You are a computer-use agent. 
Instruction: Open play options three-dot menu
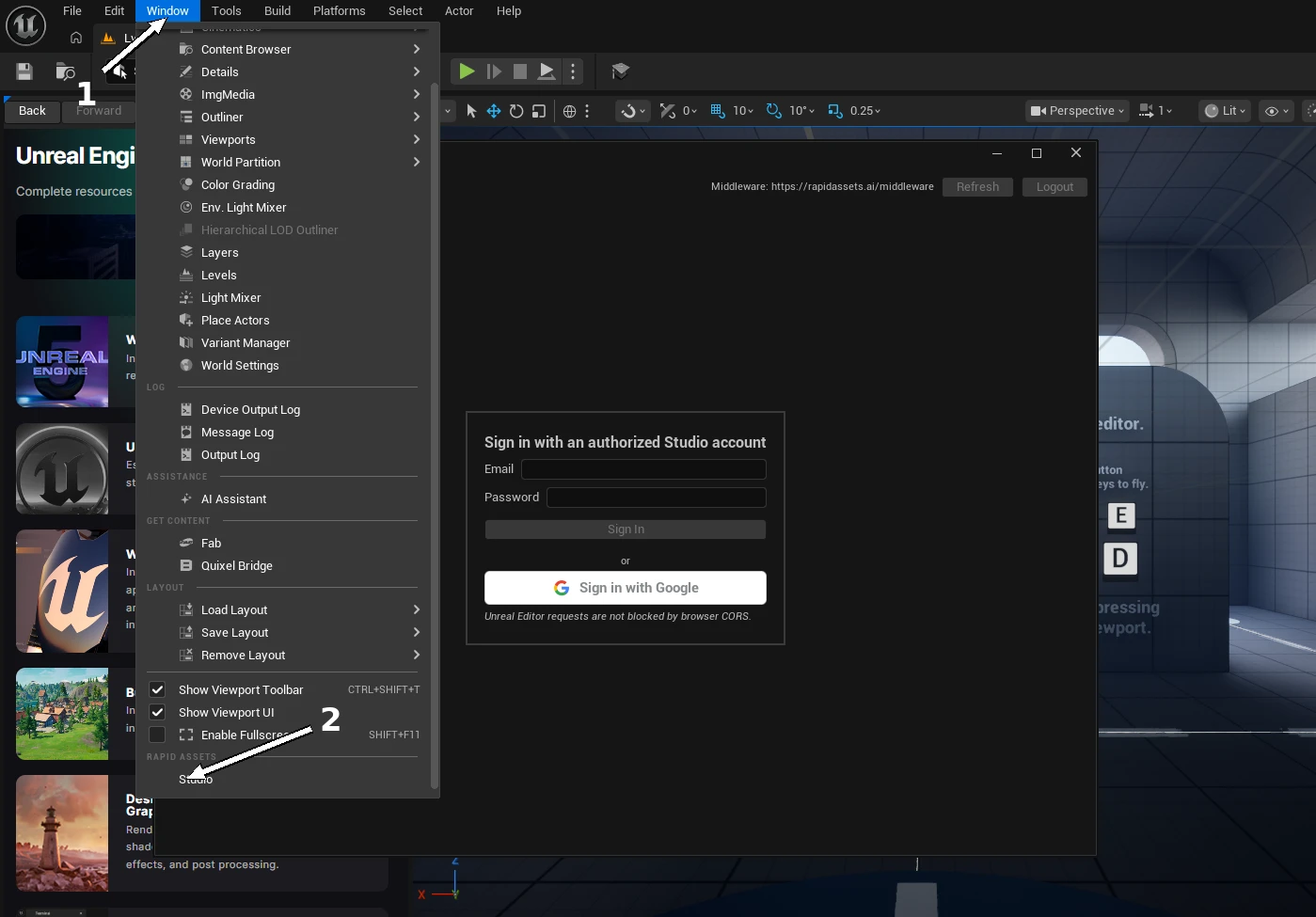click(x=573, y=71)
